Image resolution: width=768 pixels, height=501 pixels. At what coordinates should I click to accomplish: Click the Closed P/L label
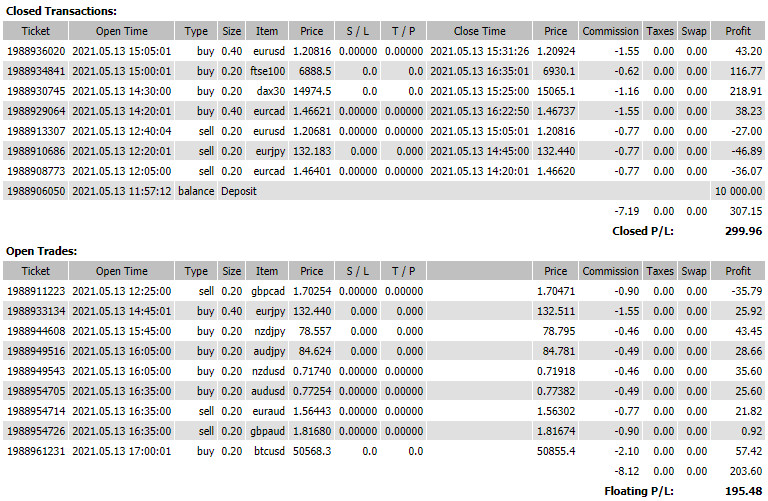[x=643, y=231]
